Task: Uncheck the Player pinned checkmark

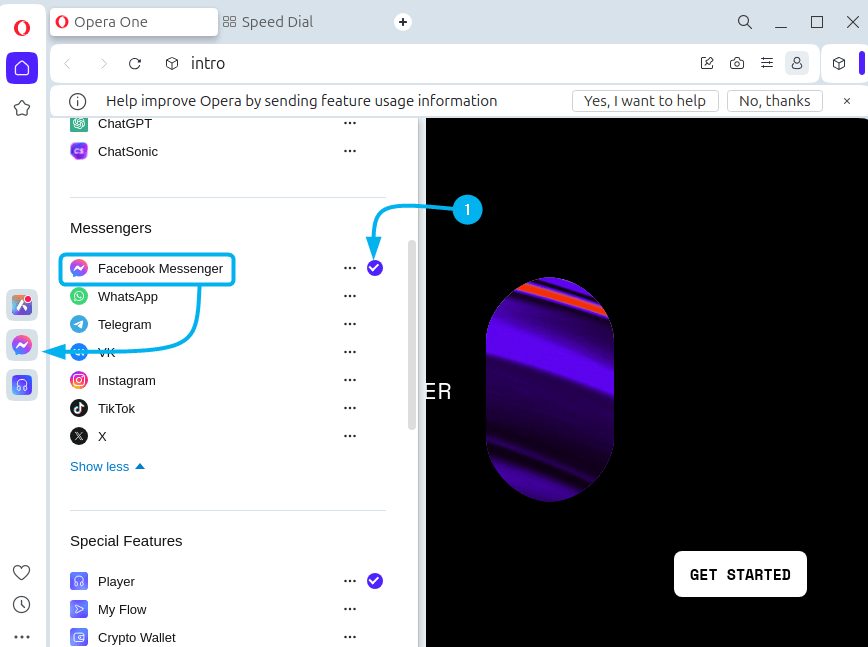Action: pyautogui.click(x=375, y=581)
